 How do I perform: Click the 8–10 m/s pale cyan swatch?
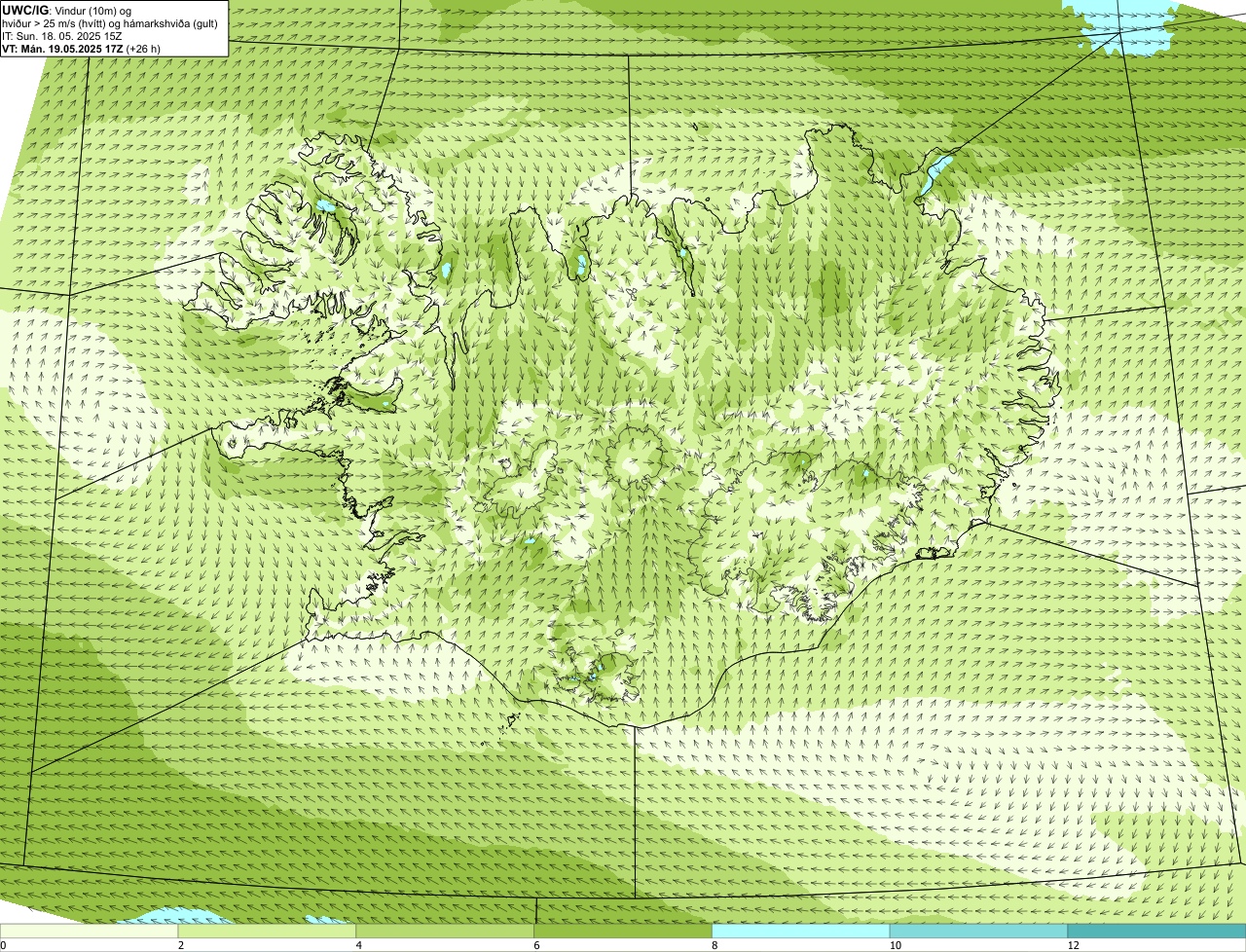pos(801,932)
